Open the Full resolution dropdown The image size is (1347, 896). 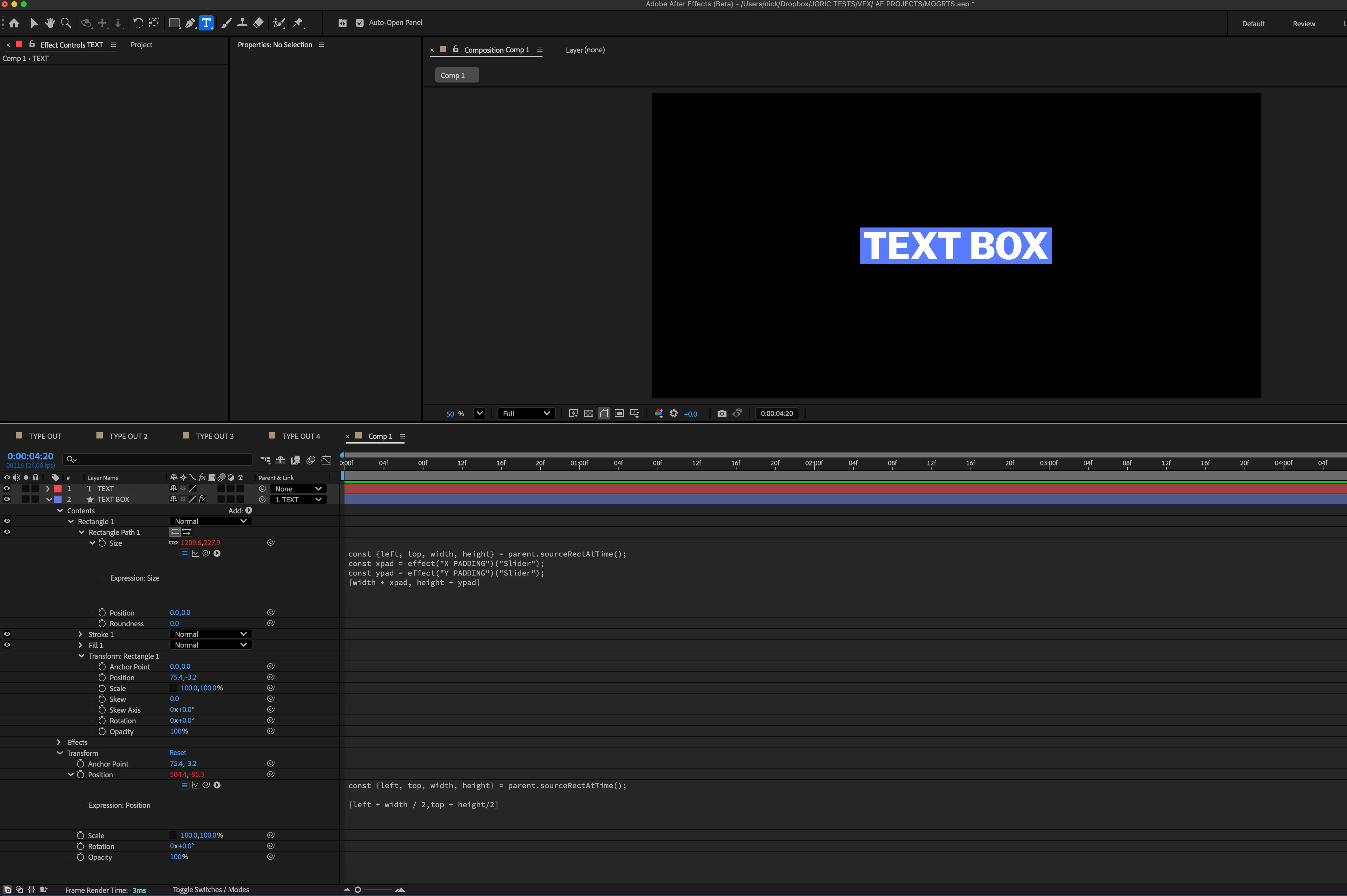click(526, 413)
